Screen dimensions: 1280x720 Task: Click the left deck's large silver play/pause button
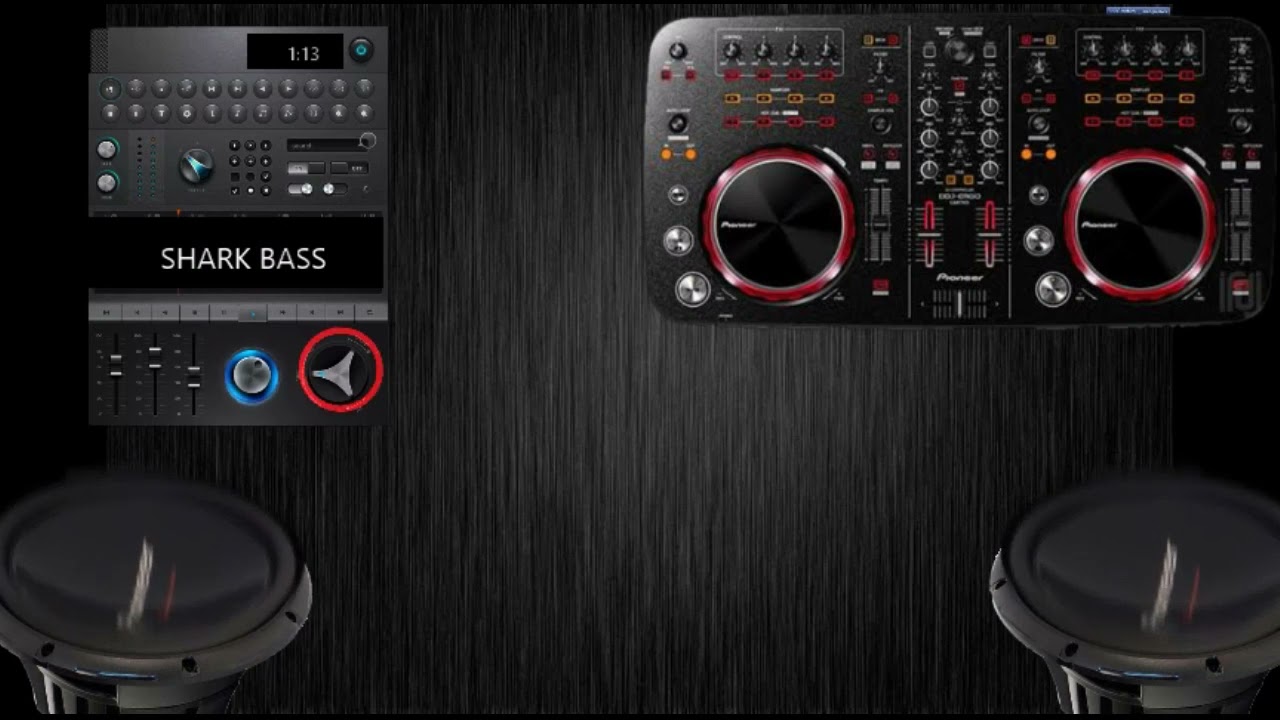693,290
